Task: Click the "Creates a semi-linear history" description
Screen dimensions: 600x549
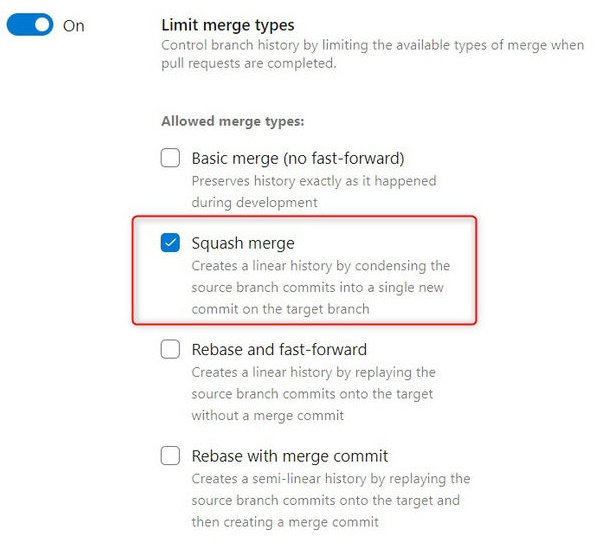Action: point(330,479)
